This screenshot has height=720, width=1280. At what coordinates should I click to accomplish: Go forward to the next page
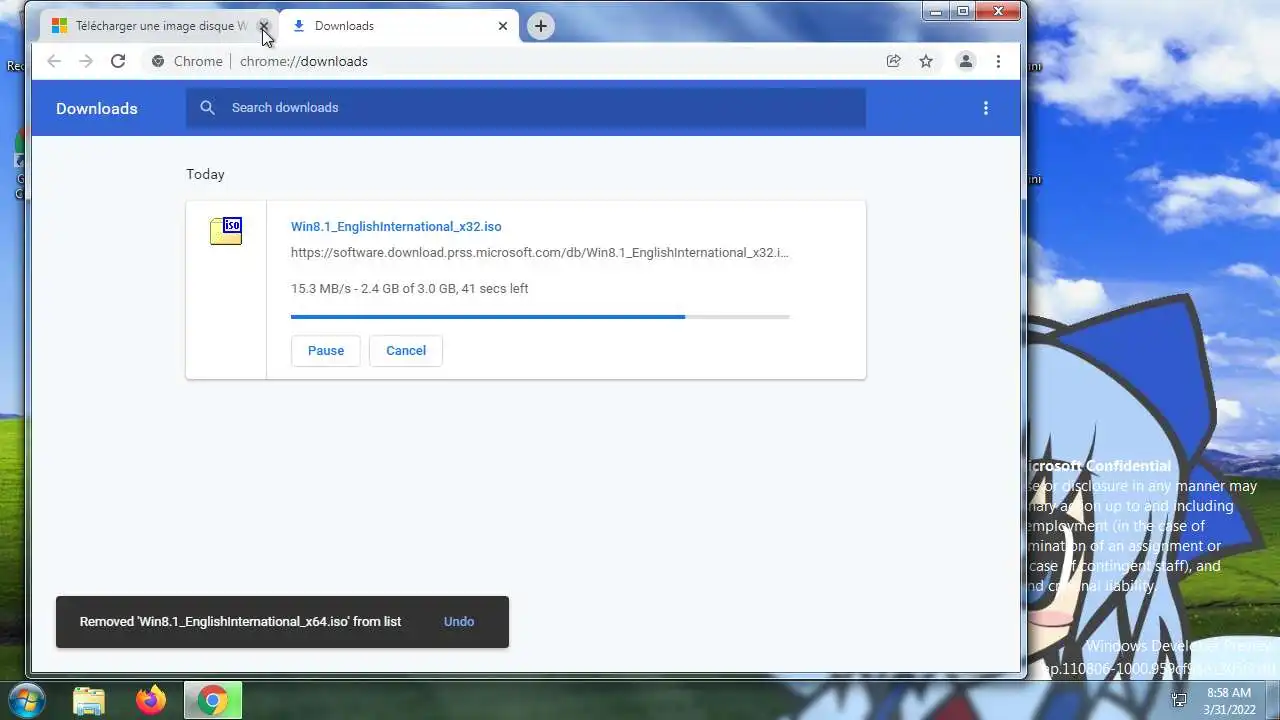pyautogui.click(x=86, y=61)
